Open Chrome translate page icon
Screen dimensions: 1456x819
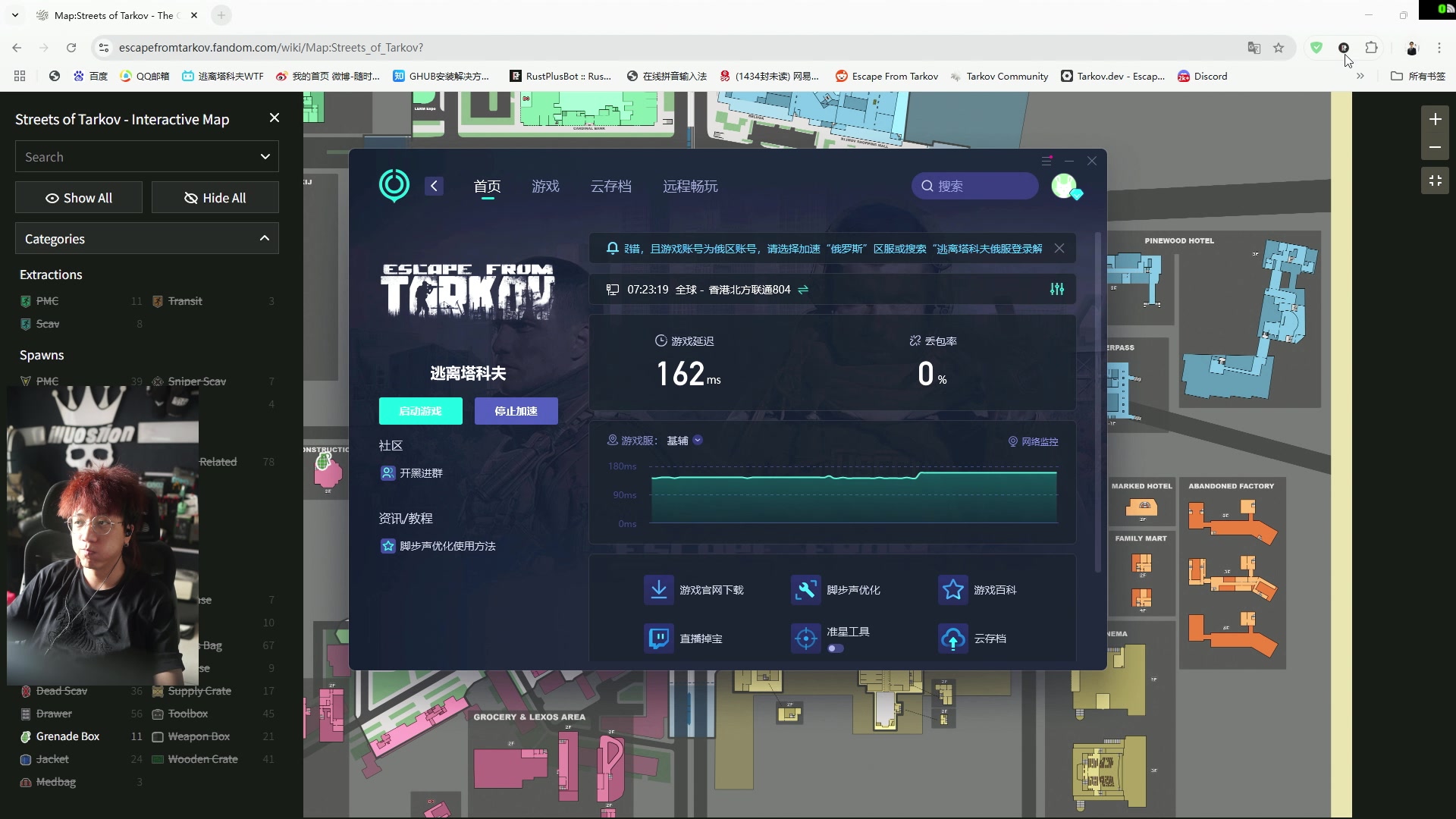(1254, 48)
